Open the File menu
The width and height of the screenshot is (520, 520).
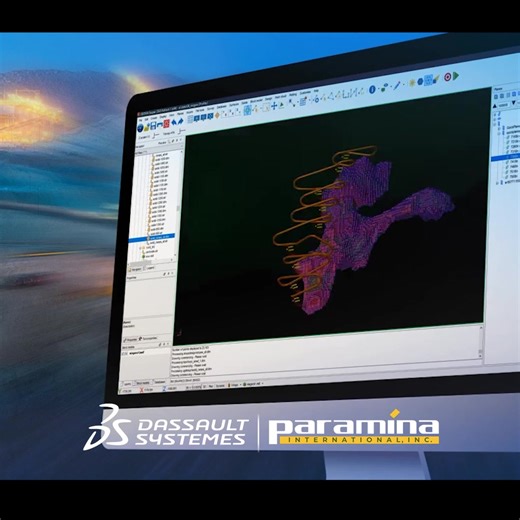pyautogui.click(x=140, y=120)
